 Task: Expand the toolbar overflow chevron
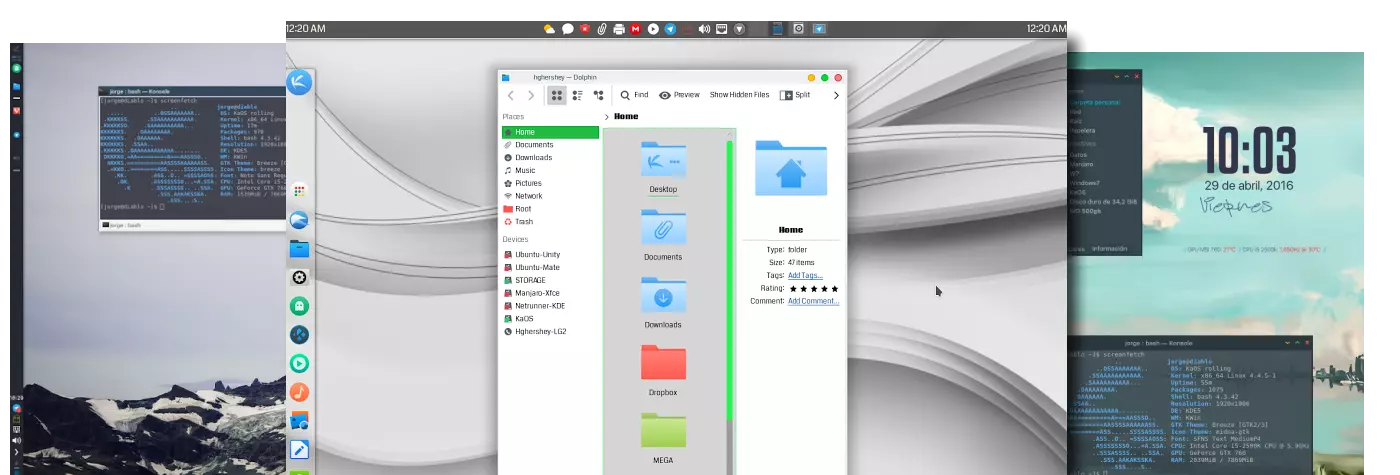836,96
